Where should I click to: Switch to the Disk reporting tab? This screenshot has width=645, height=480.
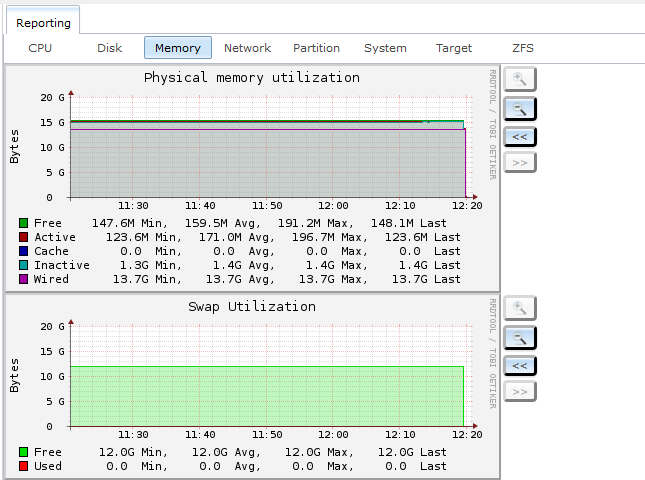click(x=109, y=48)
